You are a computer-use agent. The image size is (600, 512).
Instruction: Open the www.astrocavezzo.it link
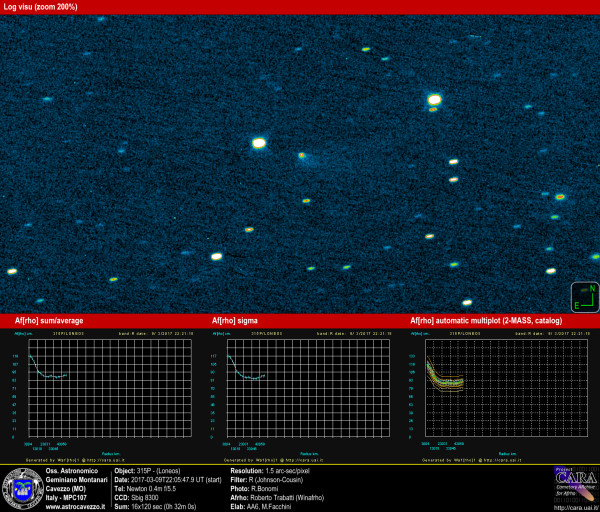point(75,507)
